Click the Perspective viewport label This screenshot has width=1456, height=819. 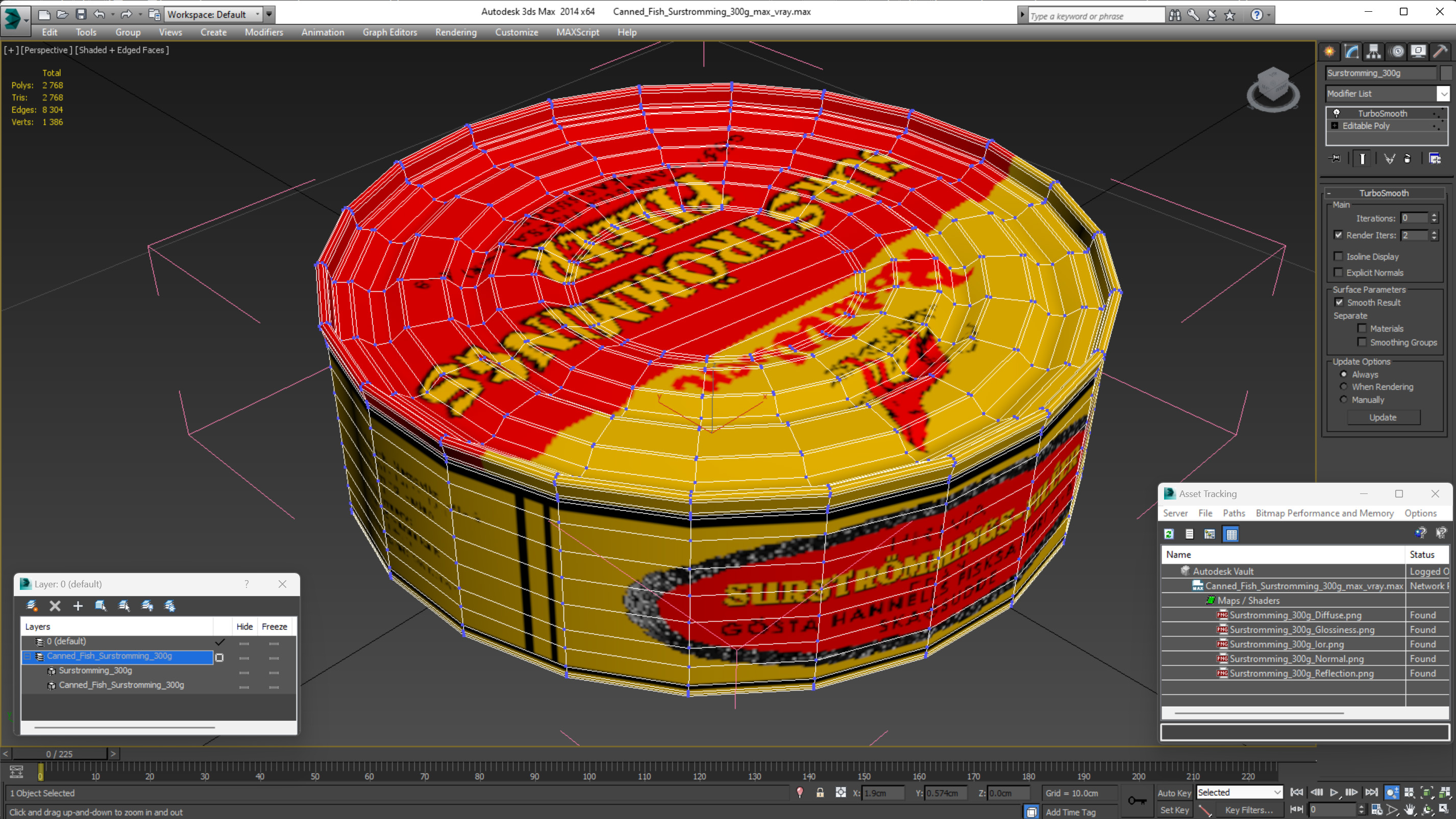pos(46,49)
